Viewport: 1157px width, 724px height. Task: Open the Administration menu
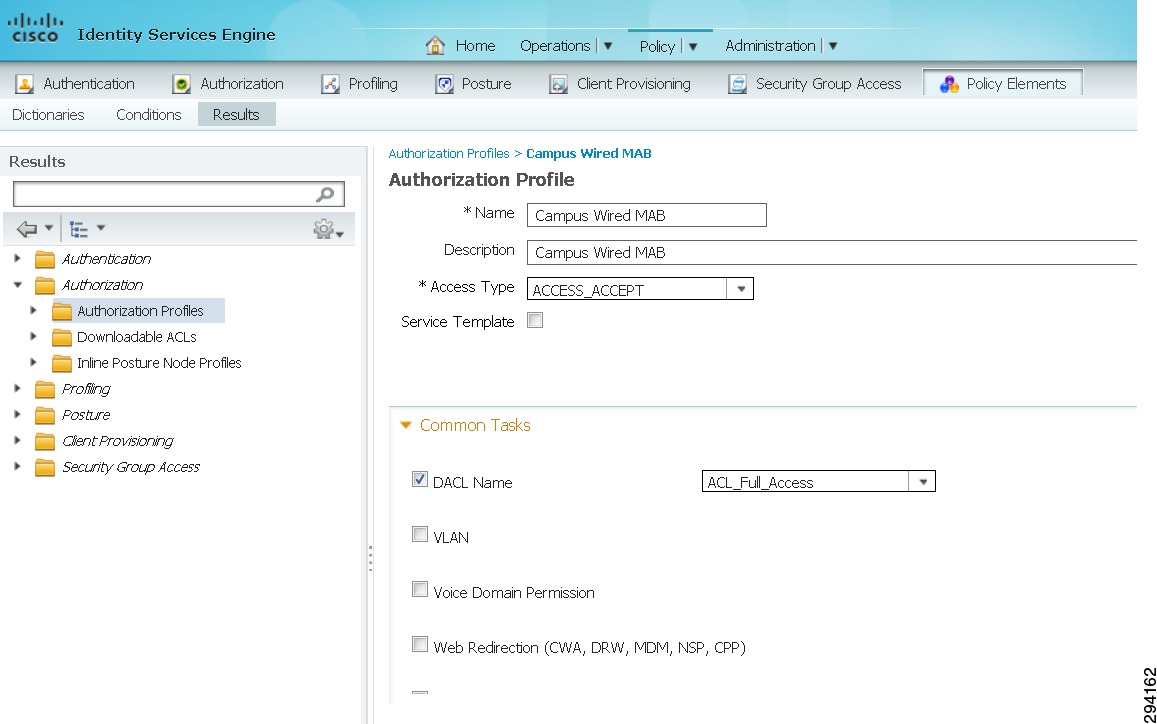(x=770, y=46)
